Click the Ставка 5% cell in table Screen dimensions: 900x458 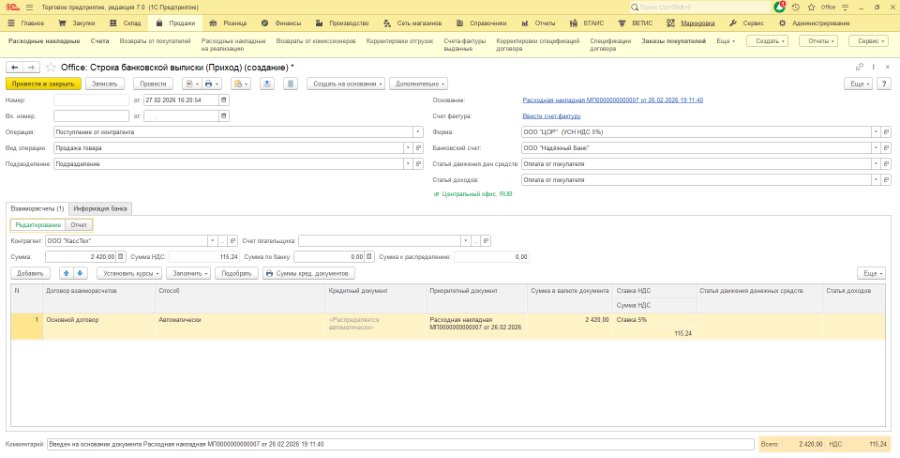point(654,320)
